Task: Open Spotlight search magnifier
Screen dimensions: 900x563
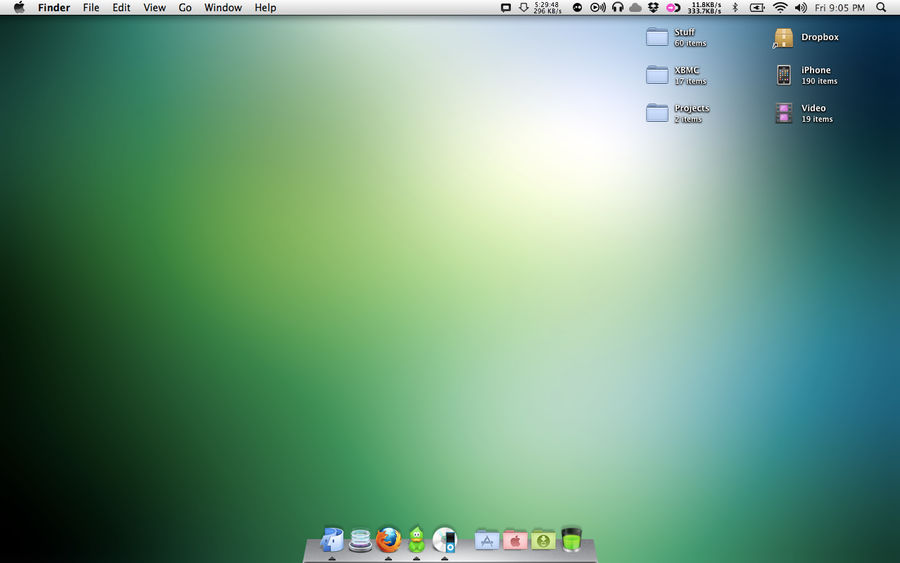Action: tap(881, 7)
